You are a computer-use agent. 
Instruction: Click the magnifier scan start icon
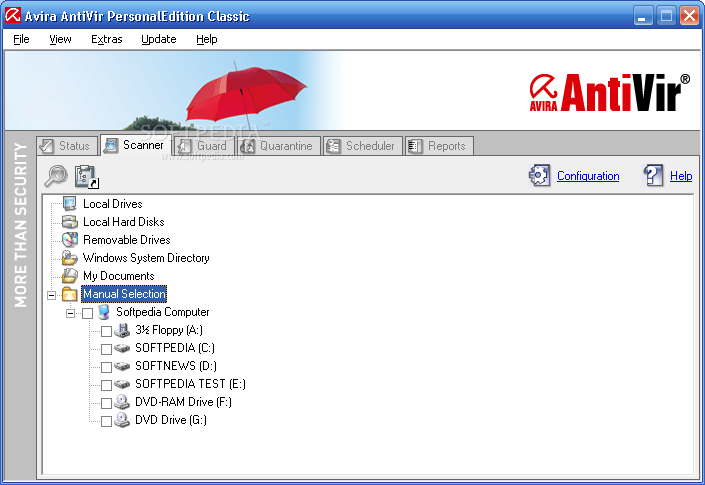click(55, 176)
